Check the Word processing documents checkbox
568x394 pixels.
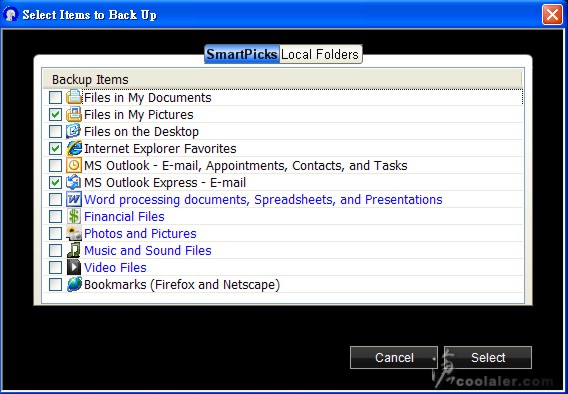[55, 199]
